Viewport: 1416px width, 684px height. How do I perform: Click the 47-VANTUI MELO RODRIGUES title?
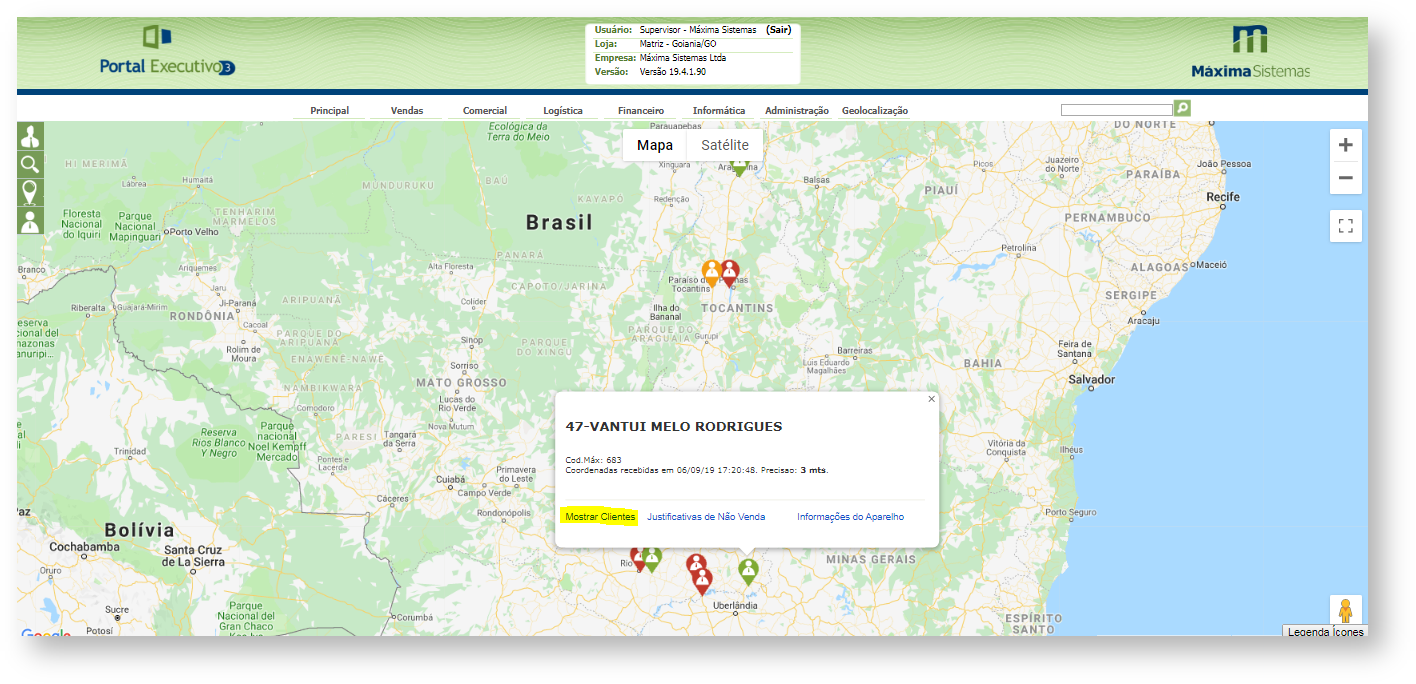coord(674,426)
